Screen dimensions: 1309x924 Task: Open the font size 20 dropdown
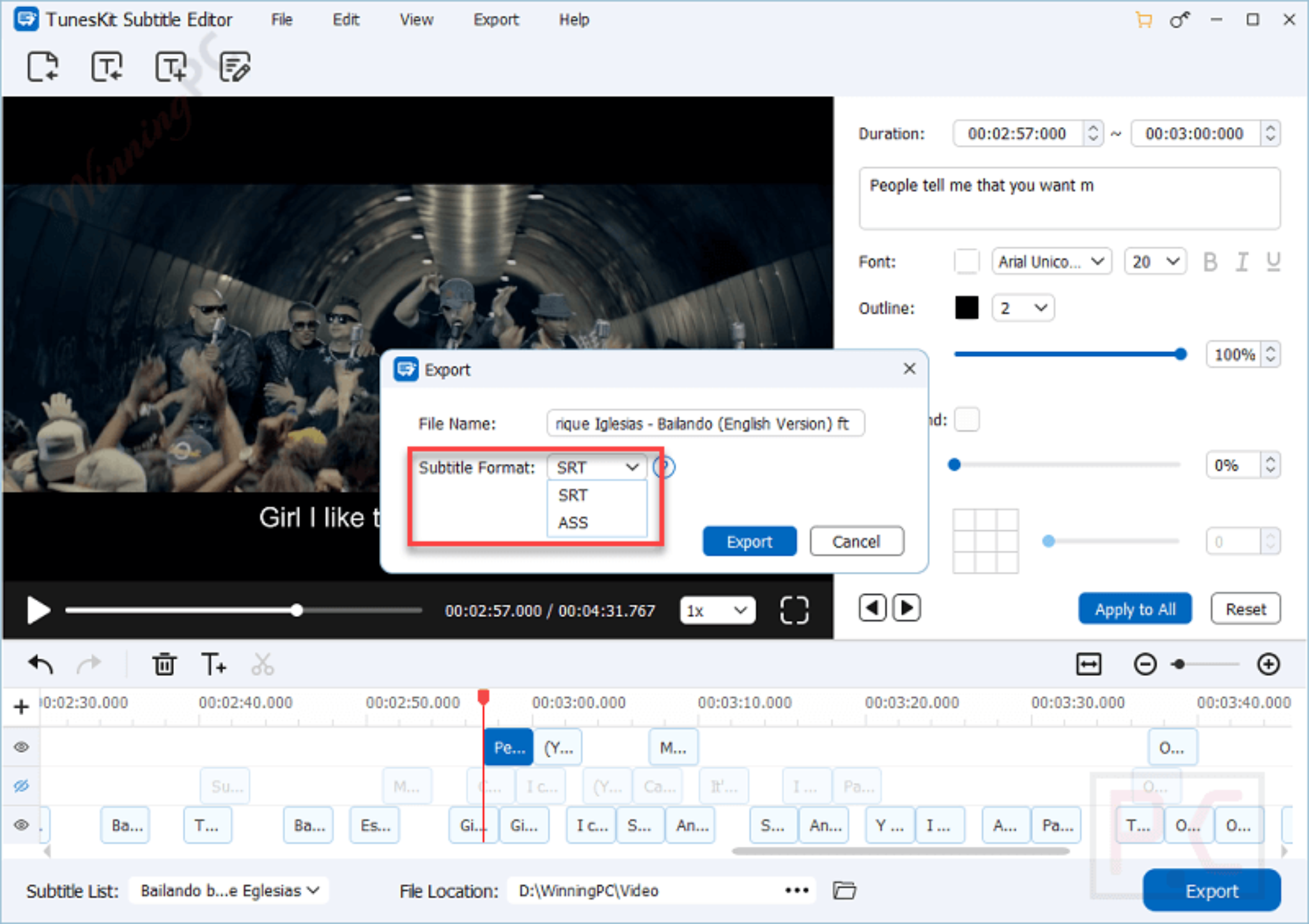tap(1155, 262)
